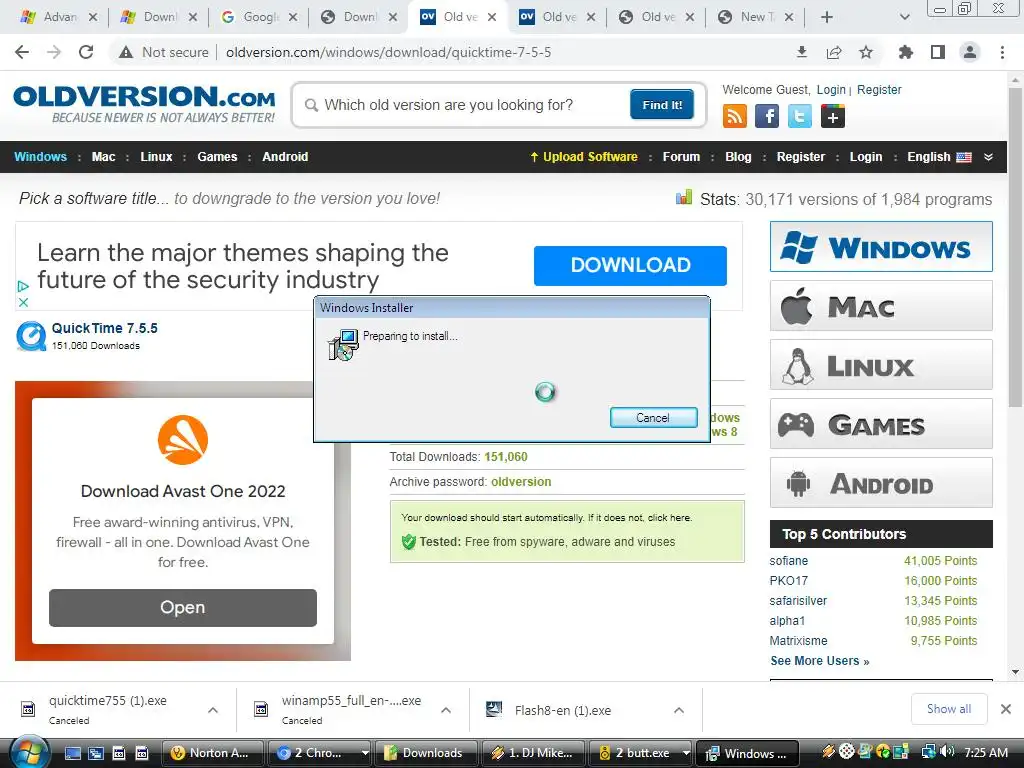Click the Register link near Welcome Guest
This screenshot has height=768, width=1024.
[x=879, y=89]
